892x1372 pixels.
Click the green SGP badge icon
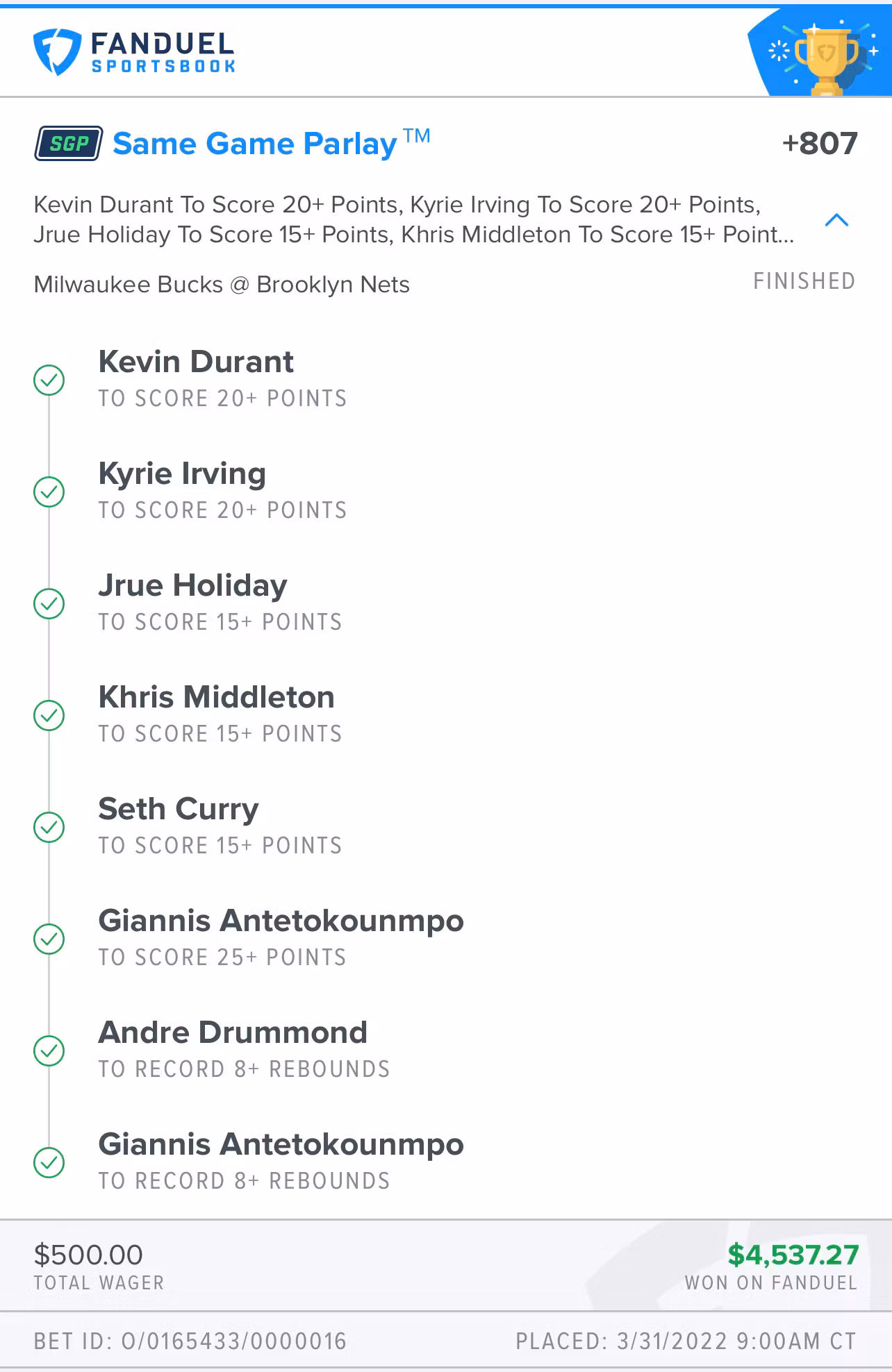[69, 144]
